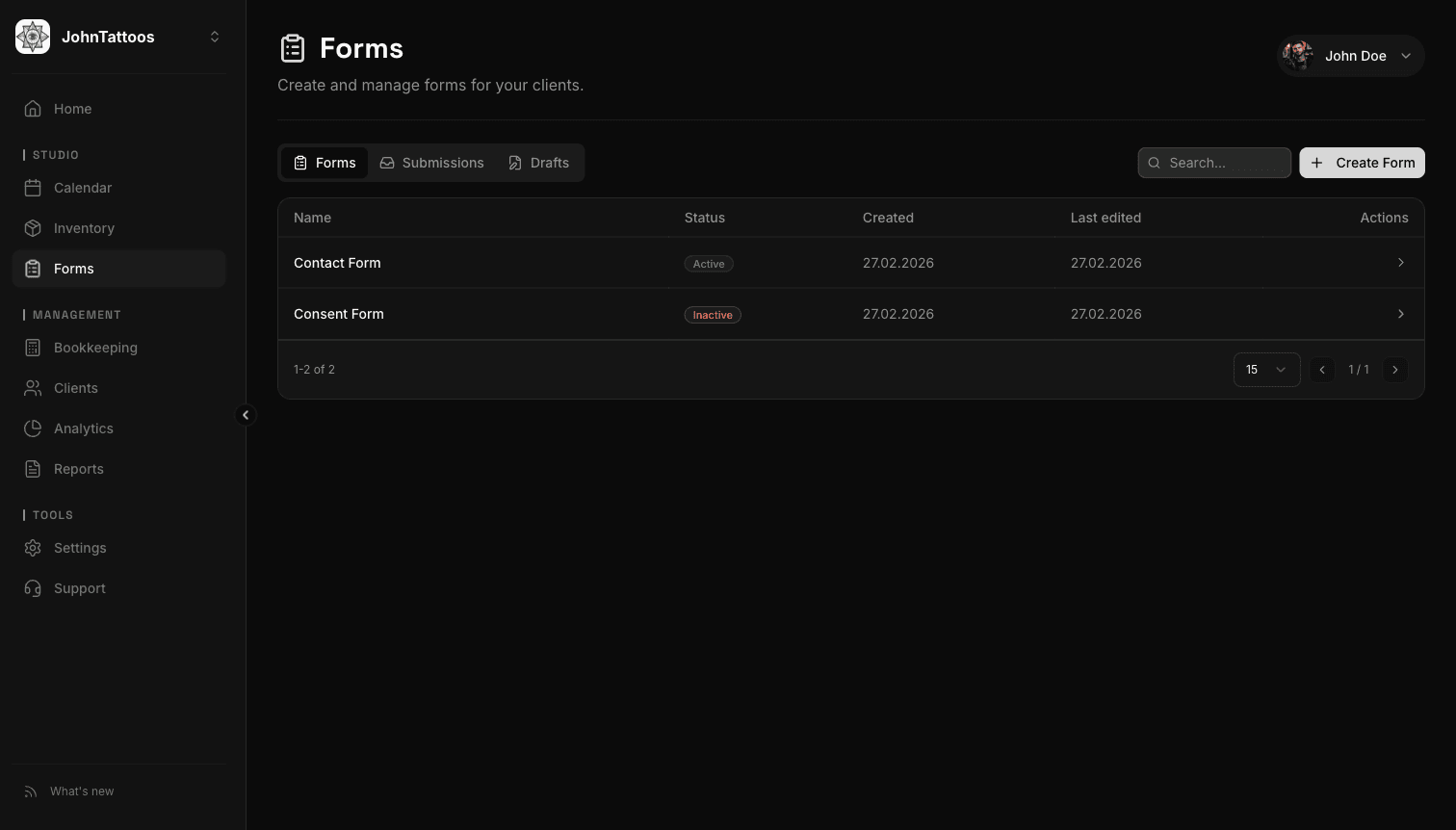
Task: Click the What's new link
Action: tap(82, 791)
